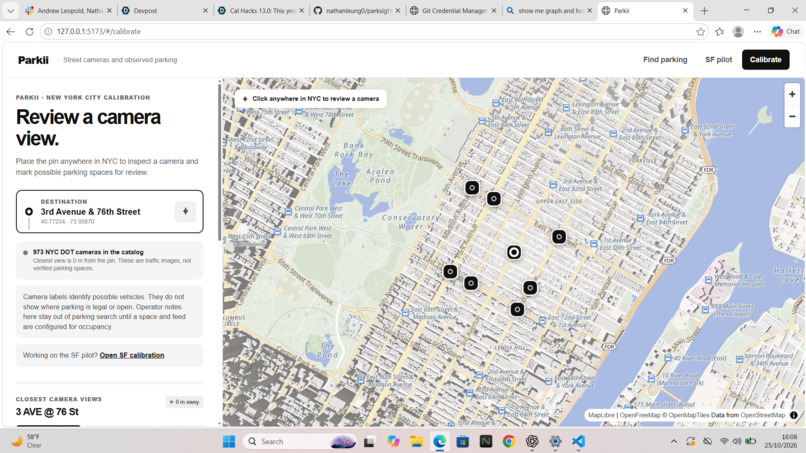Screen dimensions: 806x453
Task: Open tab search dropdown arrow
Action: coord(10,10)
